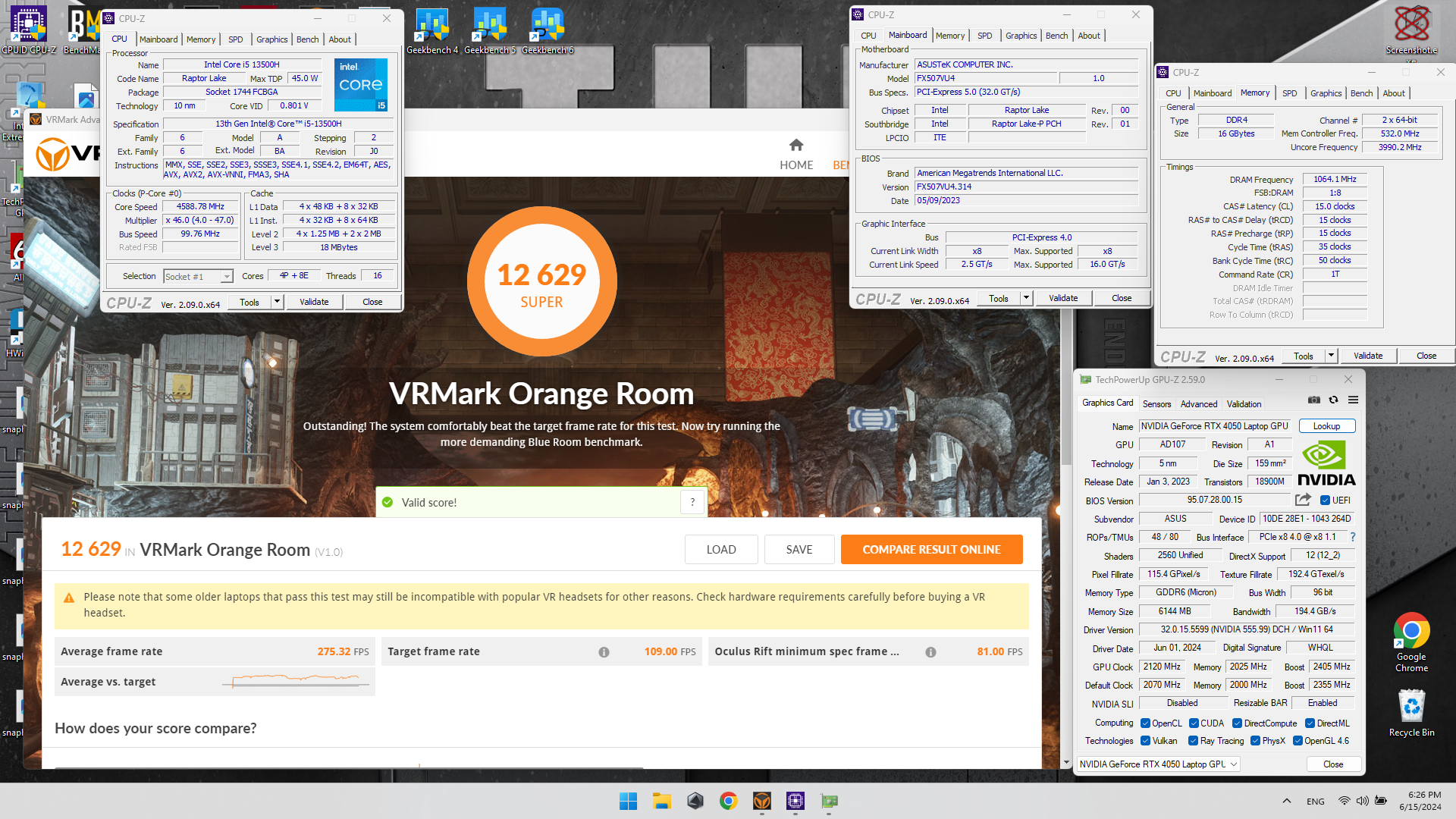Toggle the OpenCL checkbox
The image size is (1456, 819).
click(1145, 723)
